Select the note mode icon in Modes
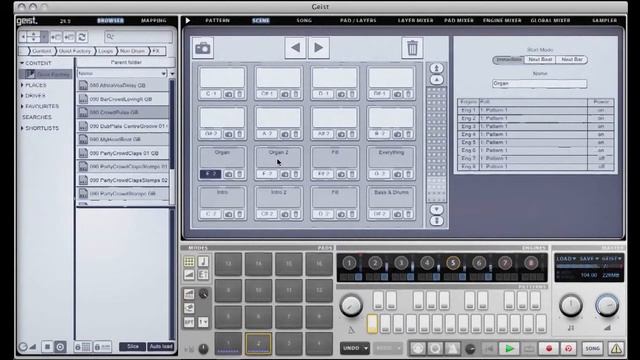Image resolution: width=640 pixels, height=360 pixels. coord(203,262)
